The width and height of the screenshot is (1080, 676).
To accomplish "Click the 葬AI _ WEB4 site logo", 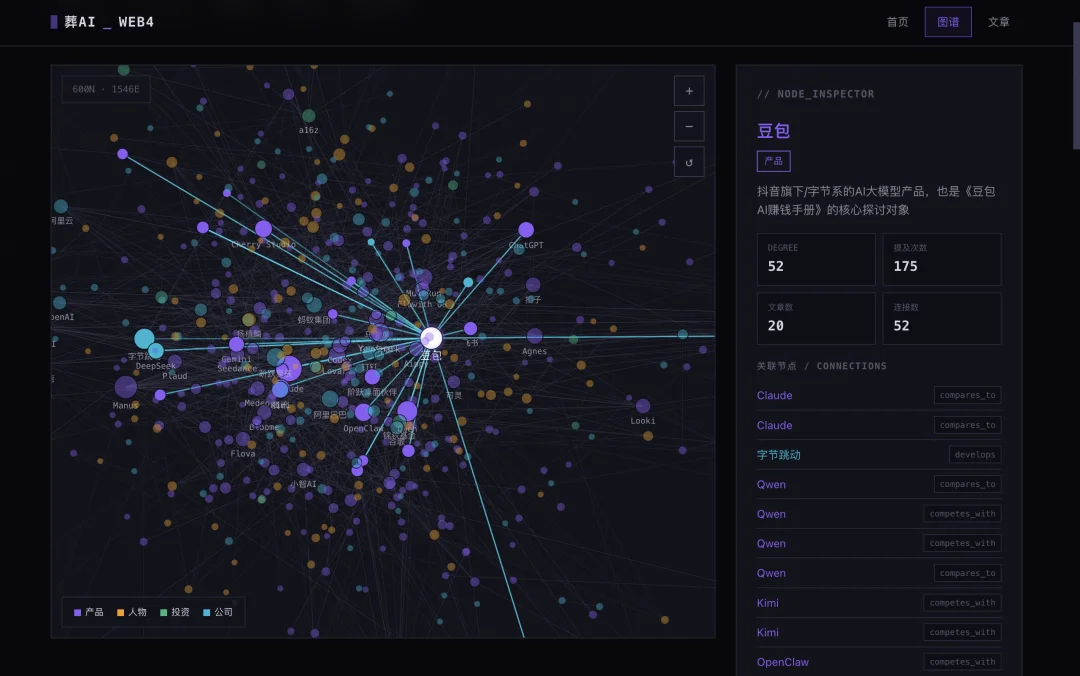I will (x=102, y=22).
